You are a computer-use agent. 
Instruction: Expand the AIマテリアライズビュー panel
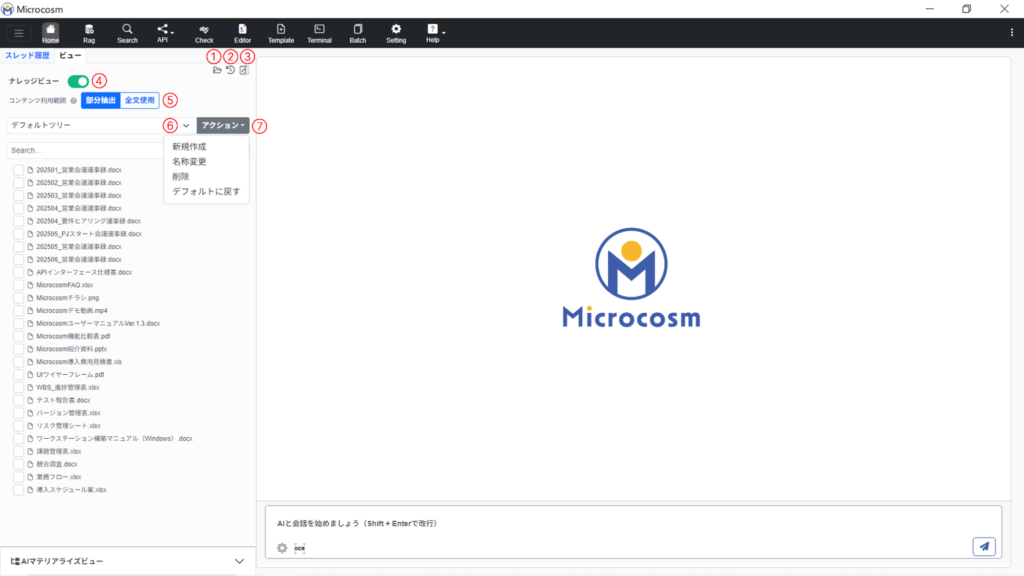(127, 562)
